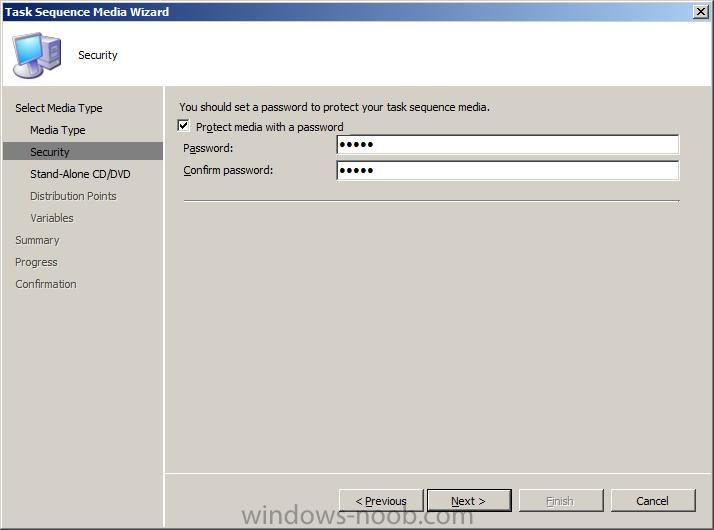Viewport: 714px width, 530px height.
Task: Click the wizard computer icon in header
Action: 36,55
